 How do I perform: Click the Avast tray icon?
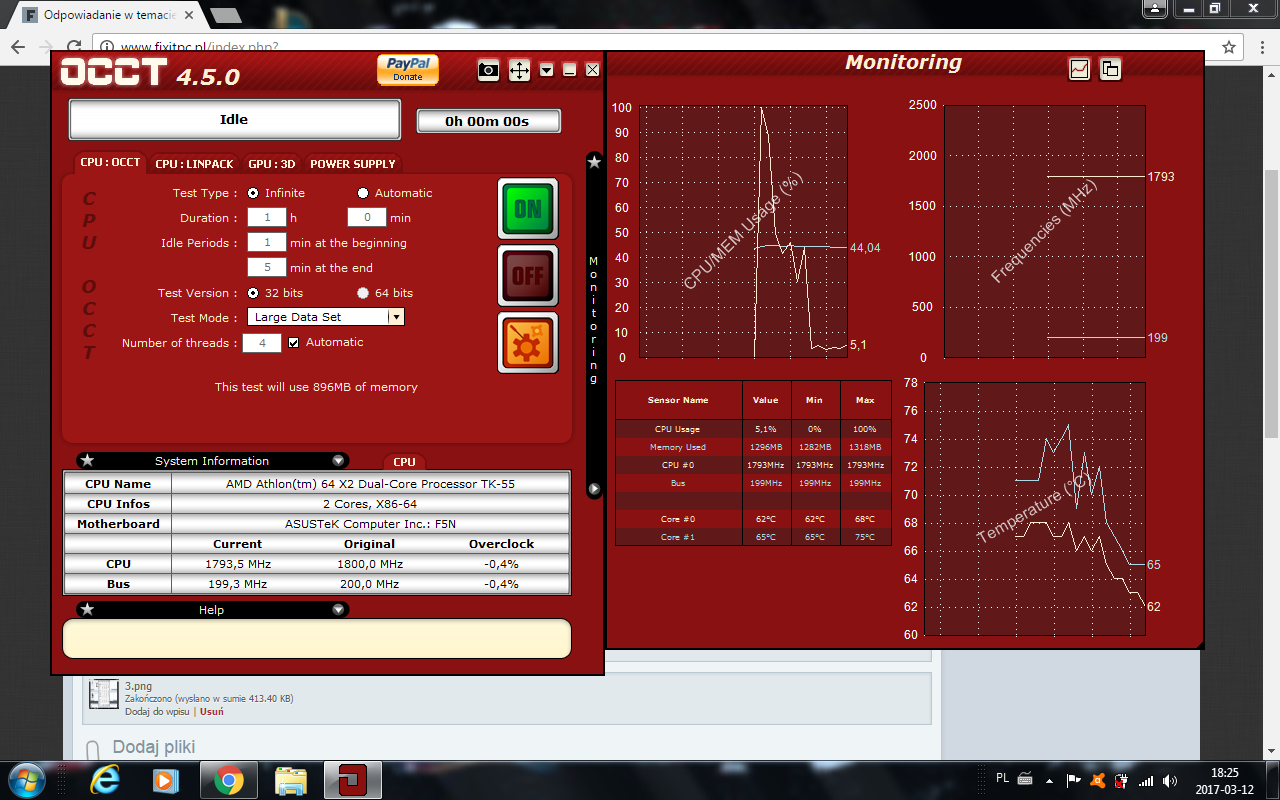tap(1097, 781)
